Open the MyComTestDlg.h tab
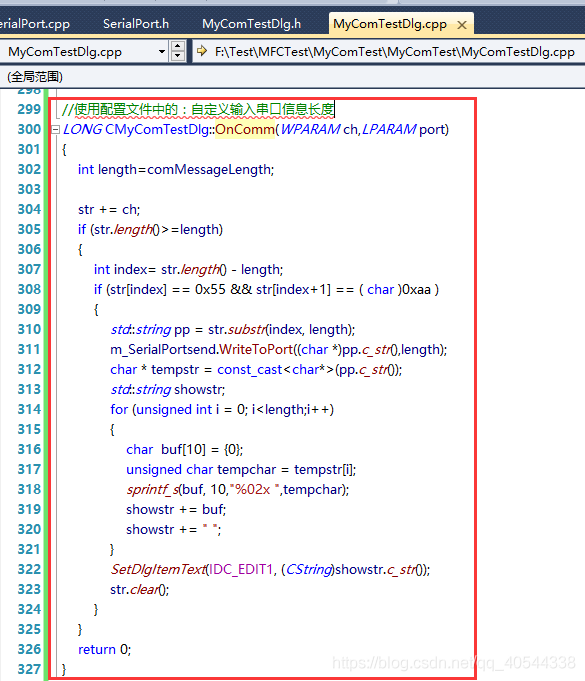 (x=251, y=23)
